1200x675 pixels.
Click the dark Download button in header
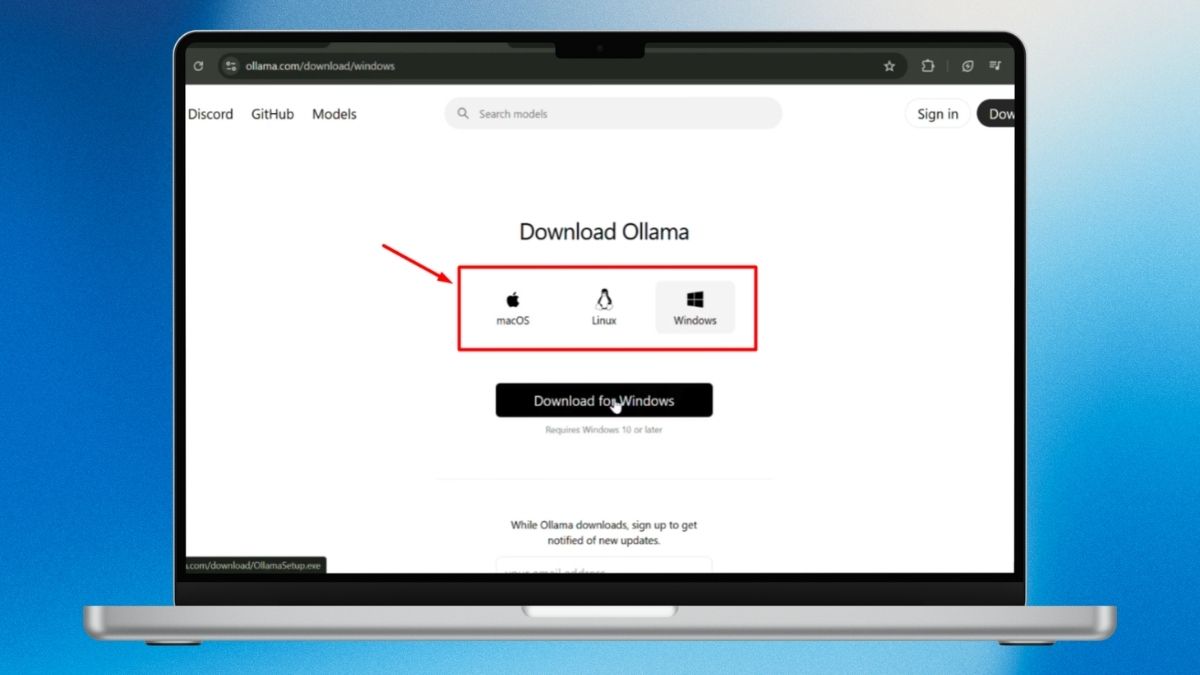click(996, 114)
